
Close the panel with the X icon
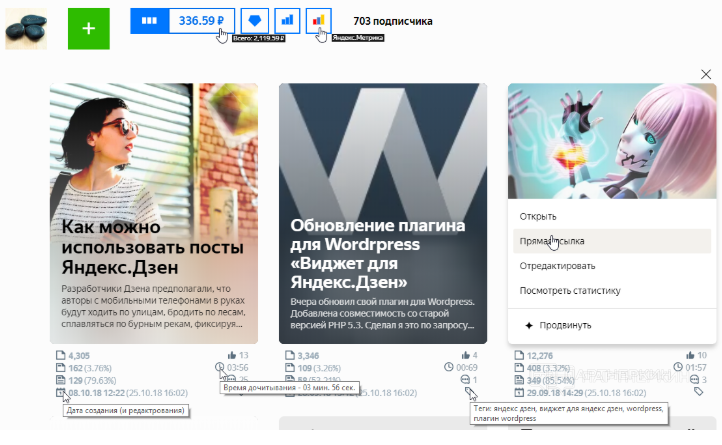[x=706, y=74]
